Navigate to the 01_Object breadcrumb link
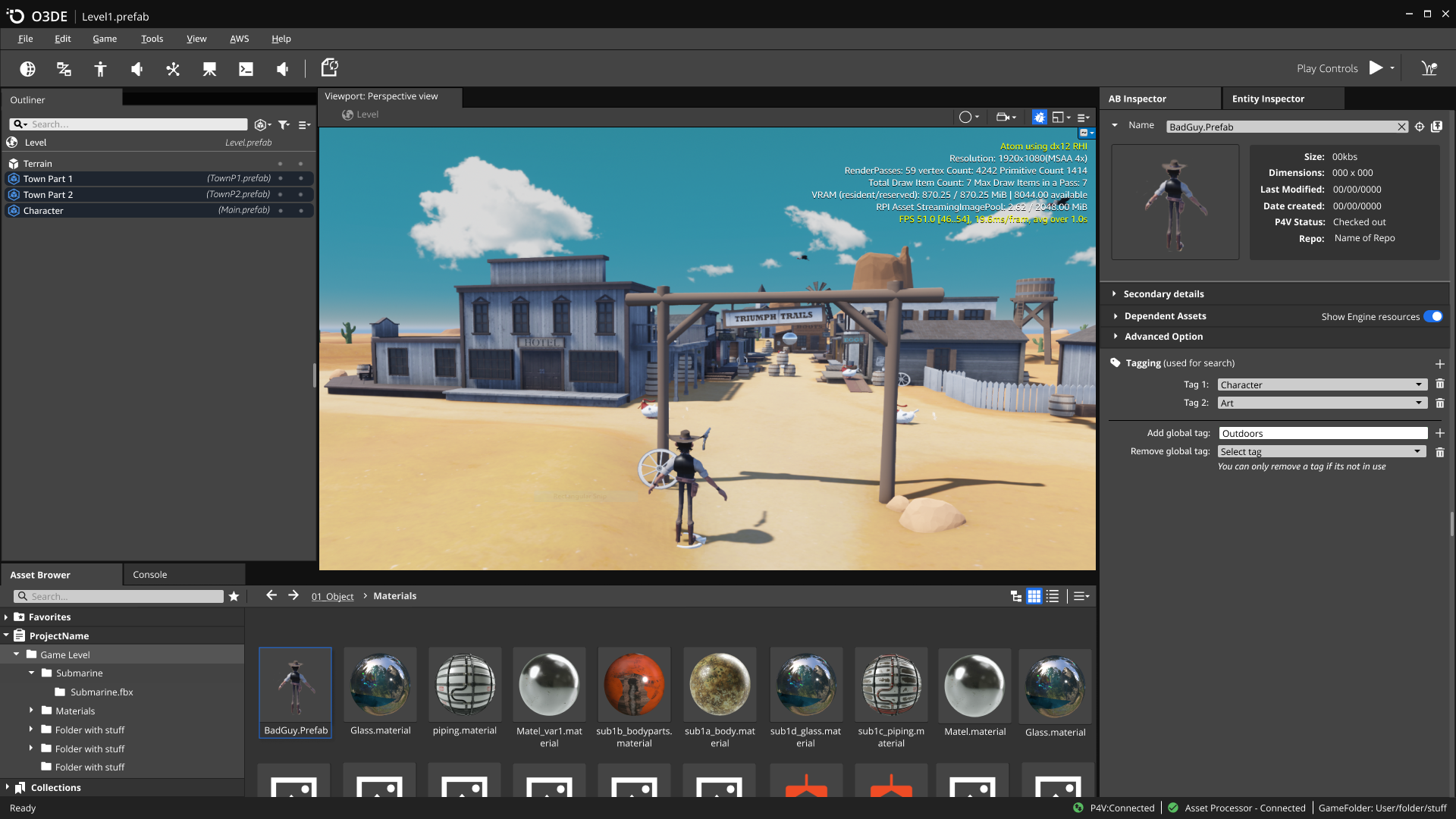 coord(333,596)
